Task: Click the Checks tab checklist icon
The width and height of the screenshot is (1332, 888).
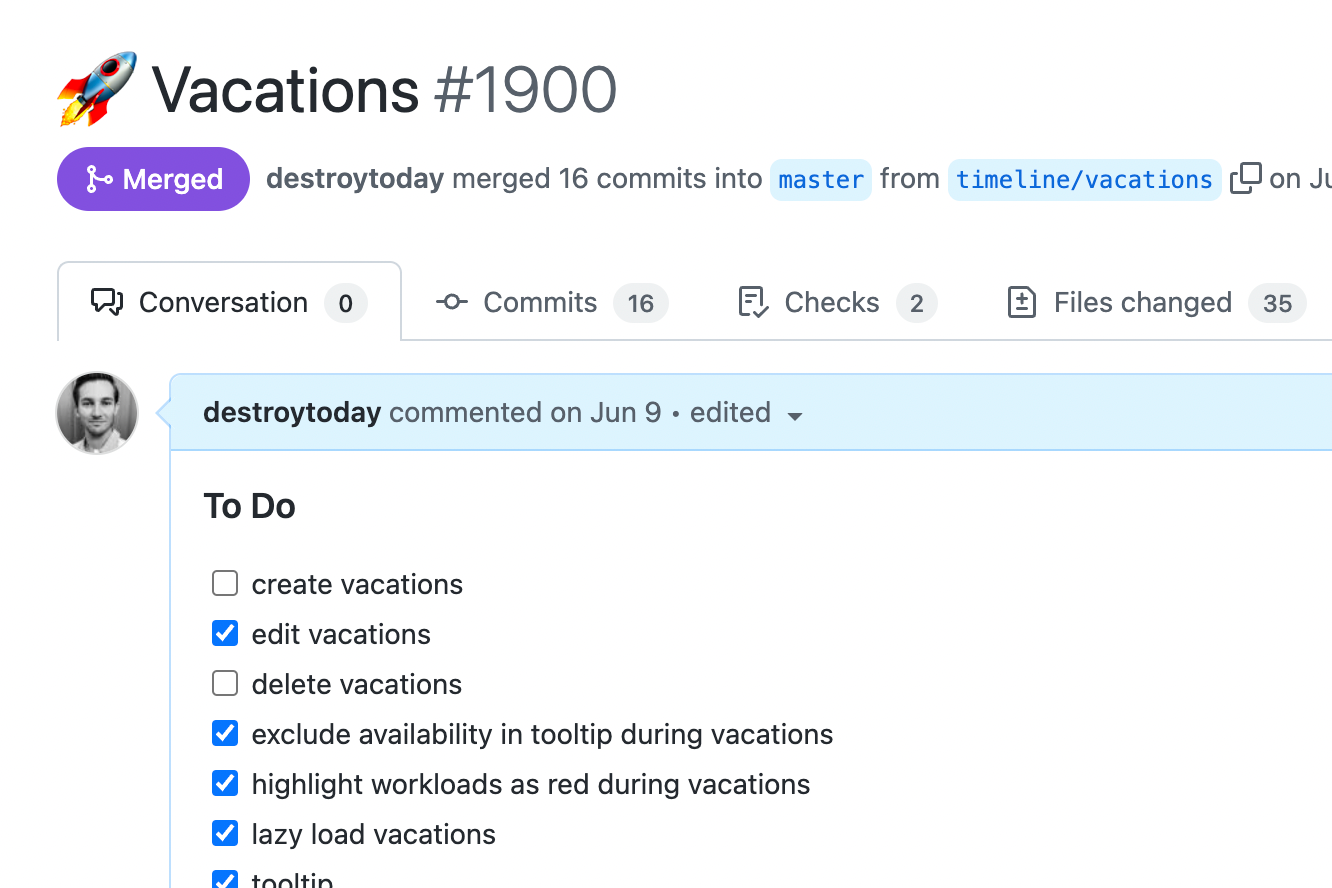Action: click(753, 302)
